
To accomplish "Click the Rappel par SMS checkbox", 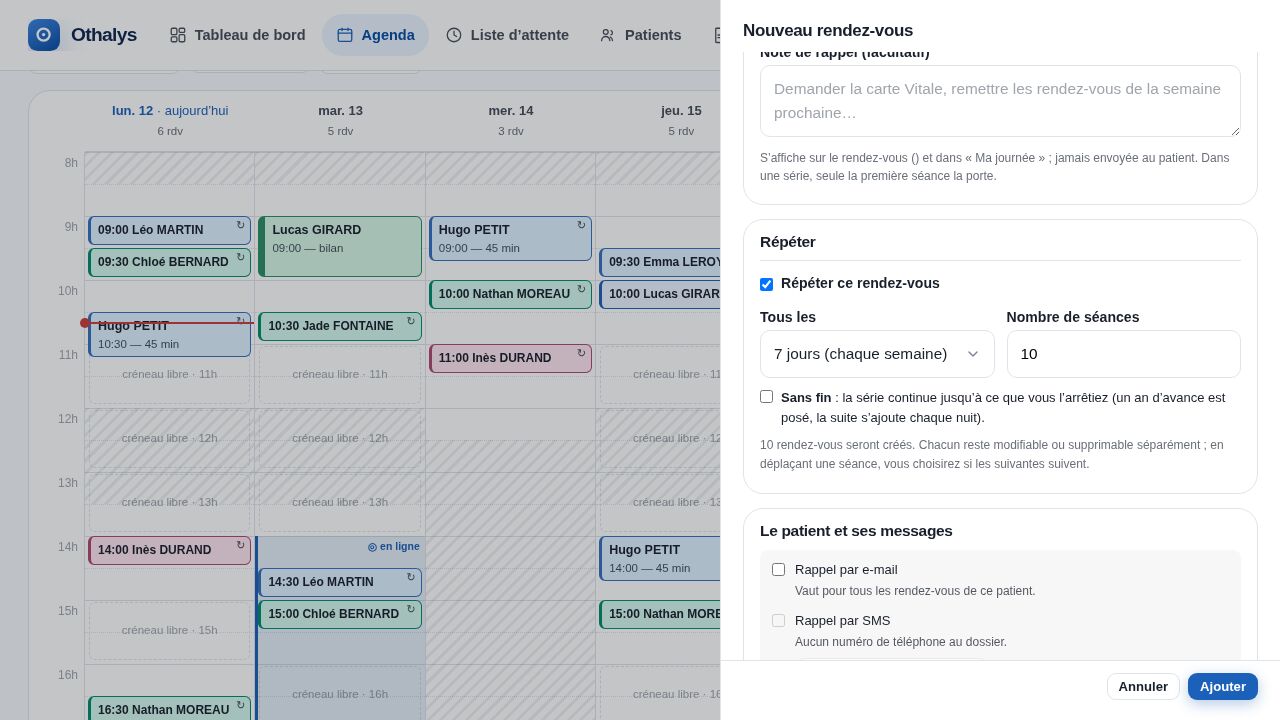I will (x=778, y=621).
